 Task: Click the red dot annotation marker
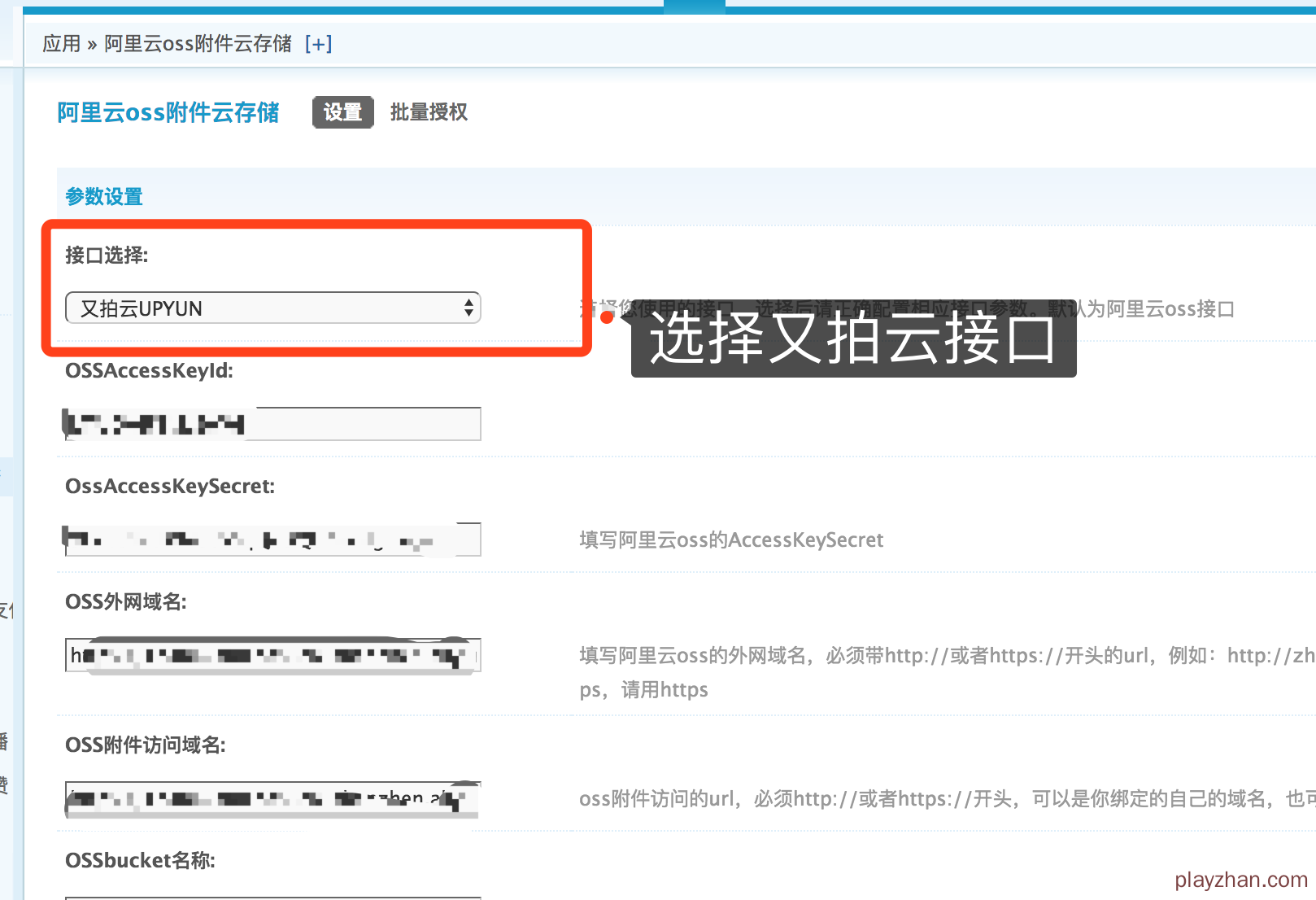coord(607,317)
